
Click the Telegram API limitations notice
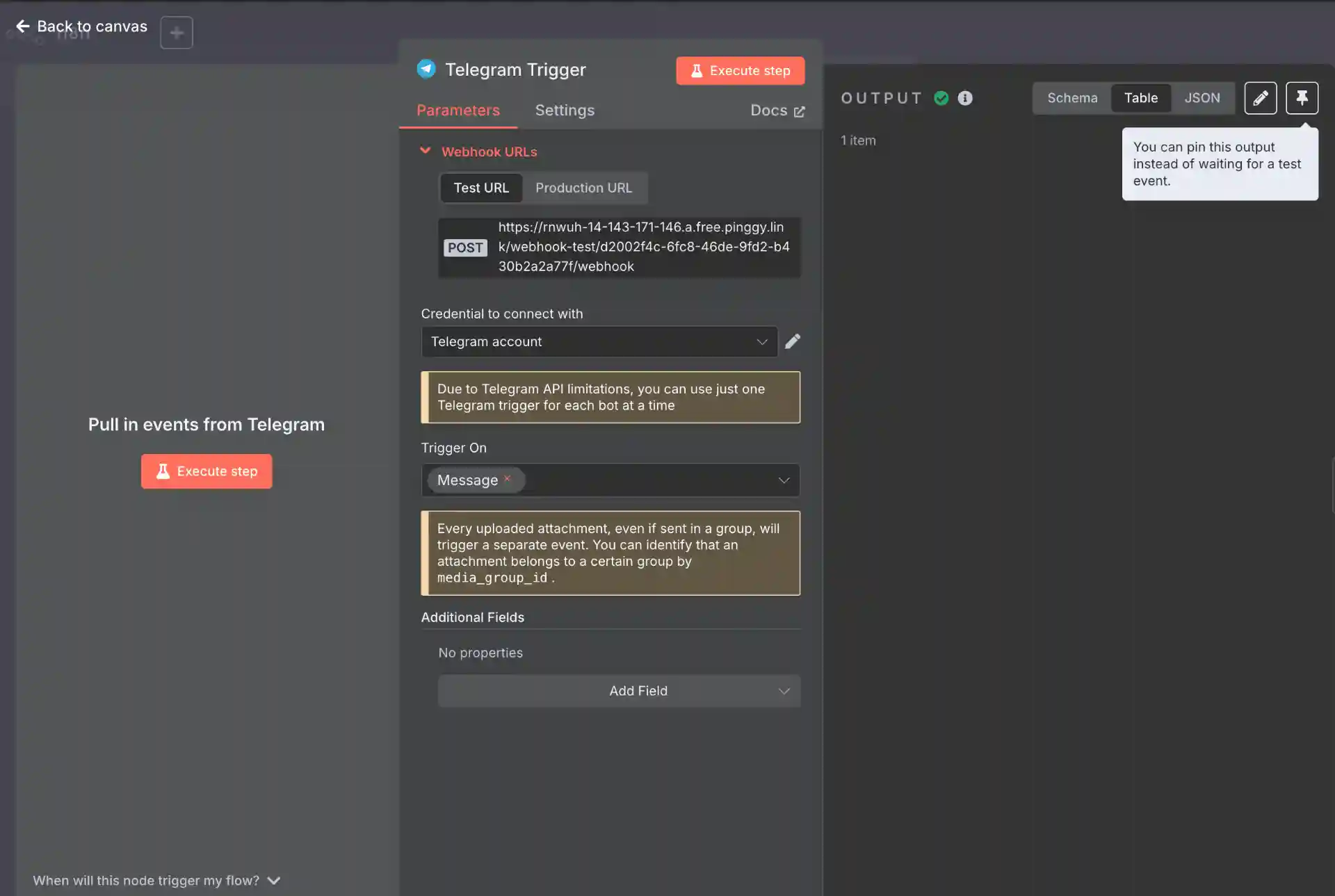(610, 397)
